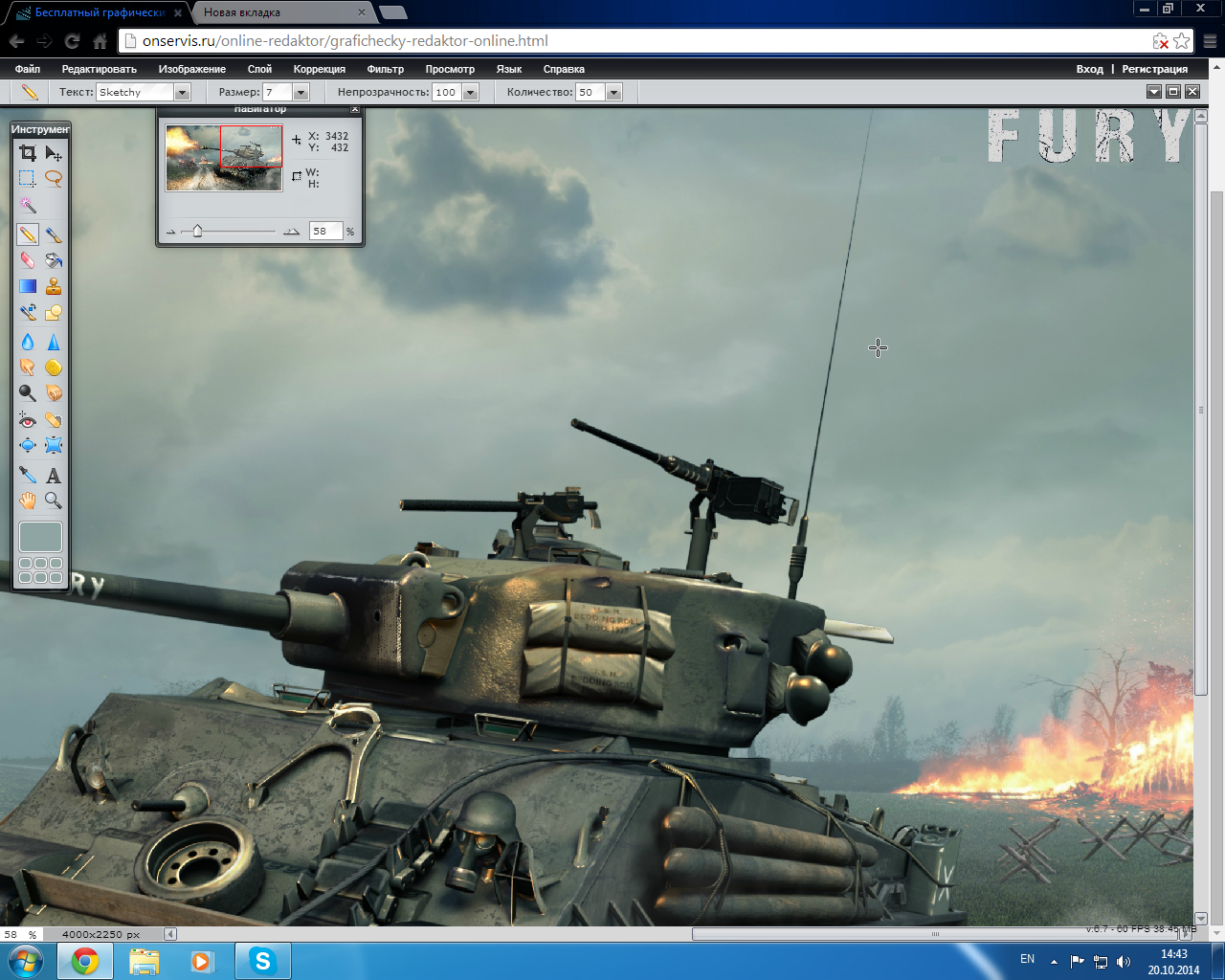The image size is (1225, 980).
Task: Click the Windows Start button
Action: [26, 961]
